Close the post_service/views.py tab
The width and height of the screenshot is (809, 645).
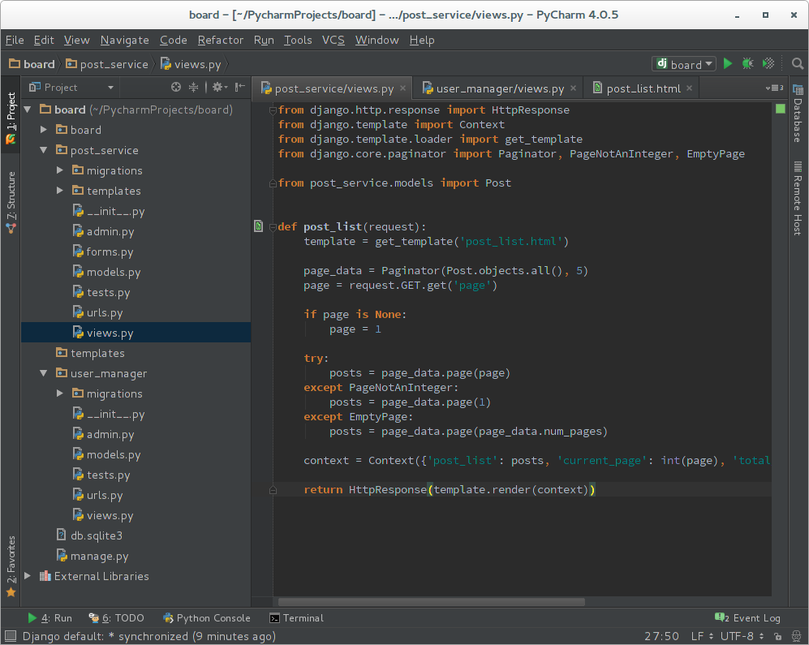click(x=403, y=88)
